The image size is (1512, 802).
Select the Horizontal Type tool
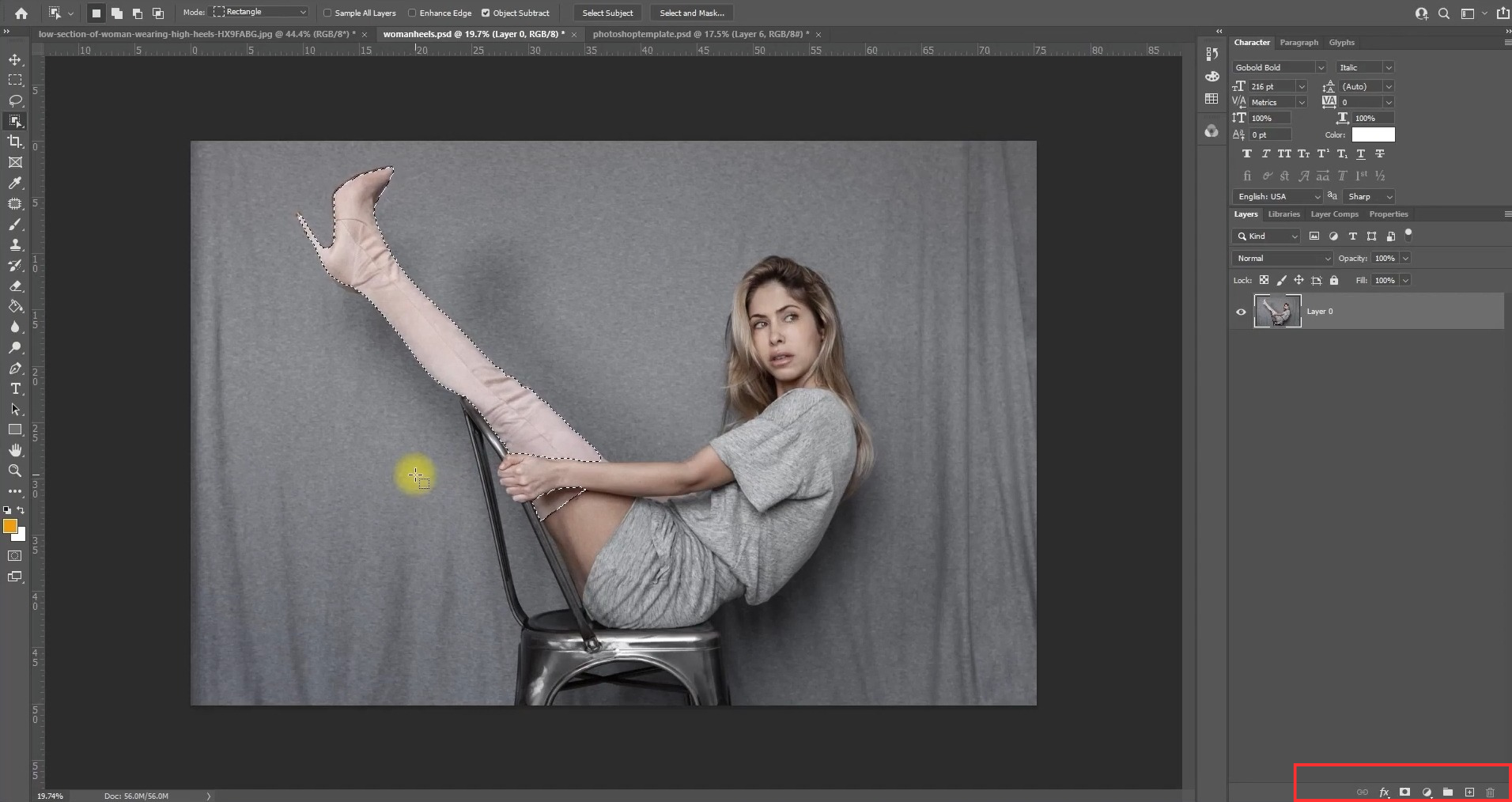15,388
